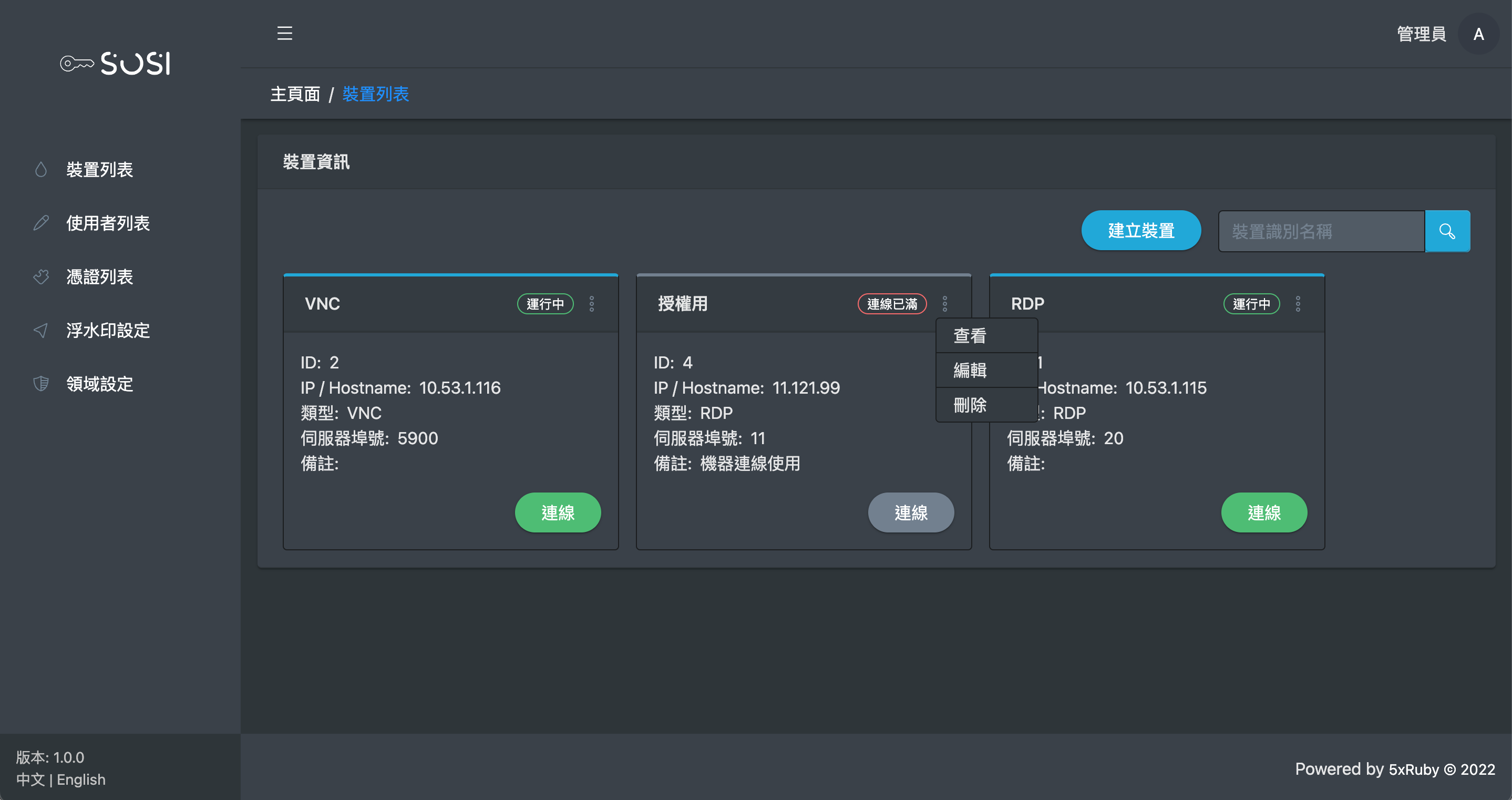The image size is (1512, 800).
Task: Click the droplet icon beside 裝置列表
Action: tap(40, 170)
